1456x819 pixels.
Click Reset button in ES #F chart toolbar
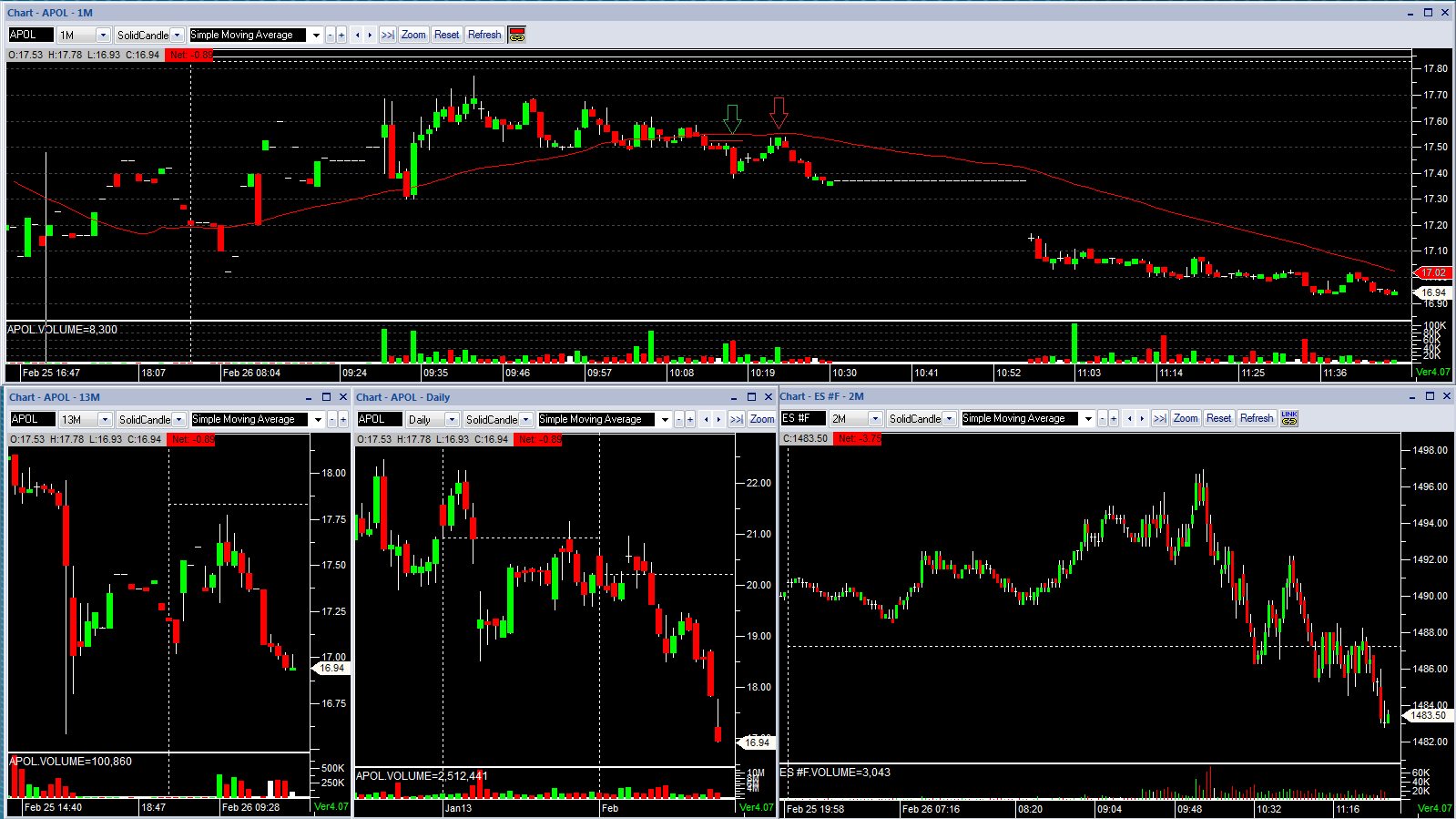(x=1218, y=418)
